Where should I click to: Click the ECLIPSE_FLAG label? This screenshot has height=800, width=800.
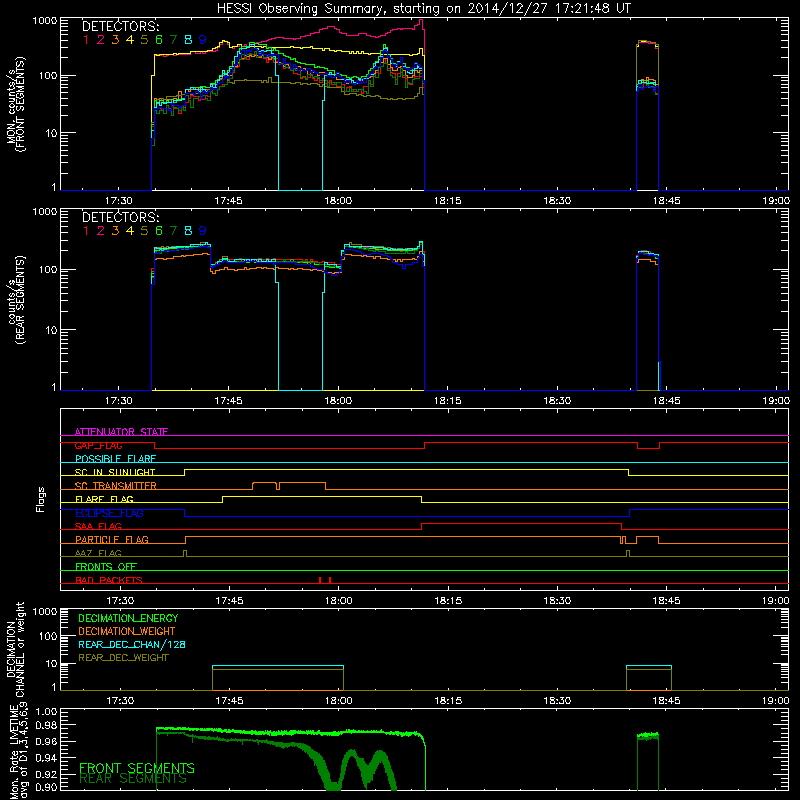coord(109,513)
